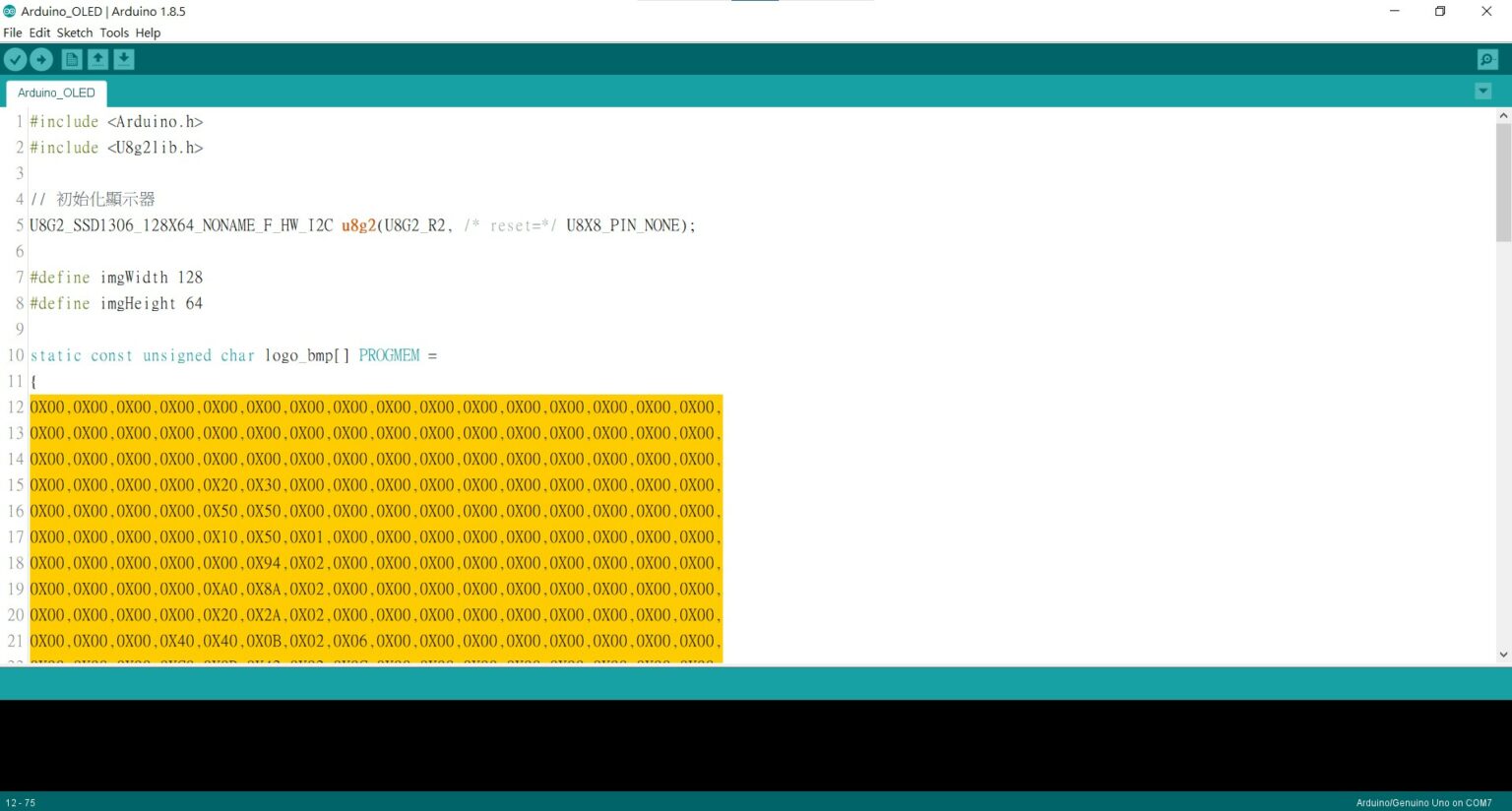Image resolution: width=1512 pixels, height=811 pixels.
Task: Click the vertical scrollbar thumb
Action: (1503, 182)
